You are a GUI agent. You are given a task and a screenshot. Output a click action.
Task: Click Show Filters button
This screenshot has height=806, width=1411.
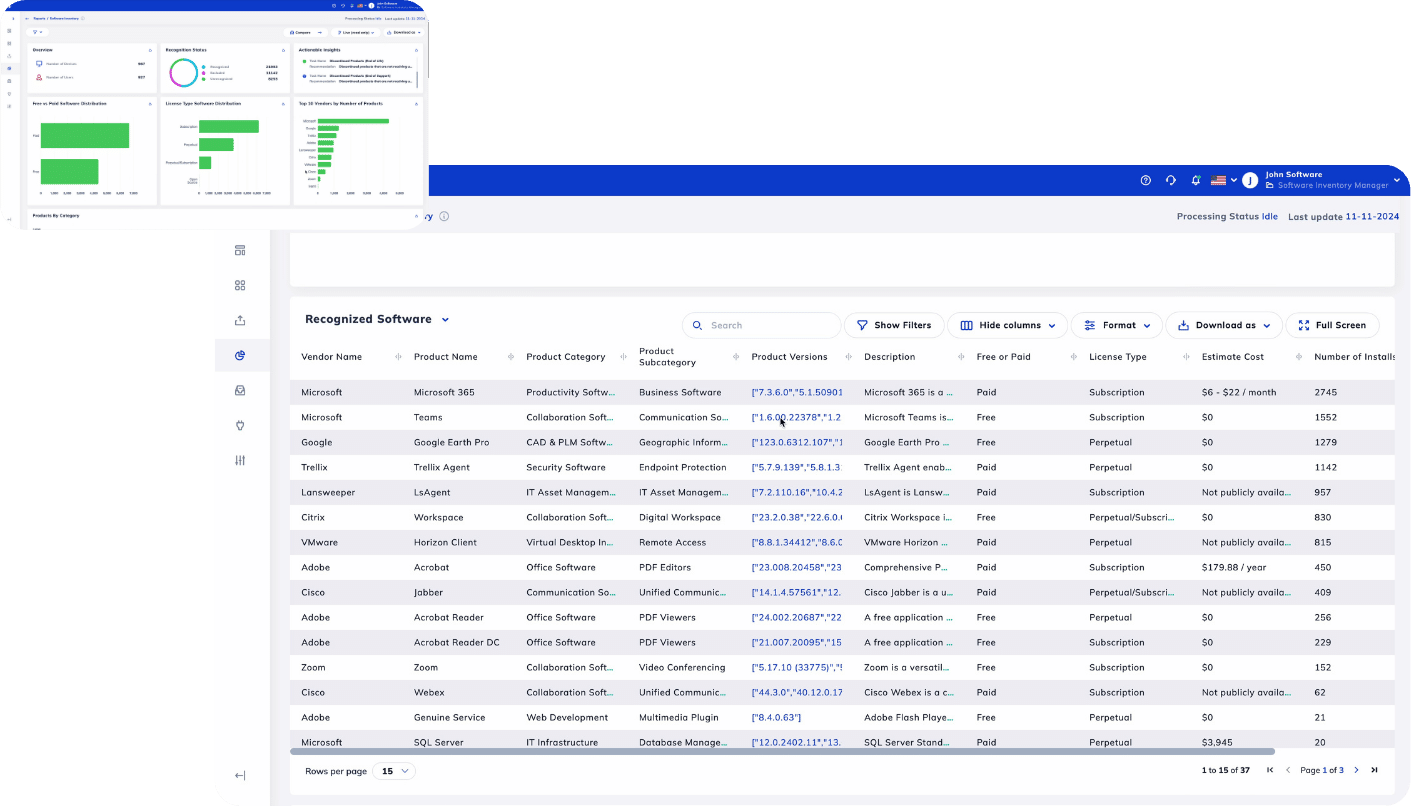[x=894, y=325]
